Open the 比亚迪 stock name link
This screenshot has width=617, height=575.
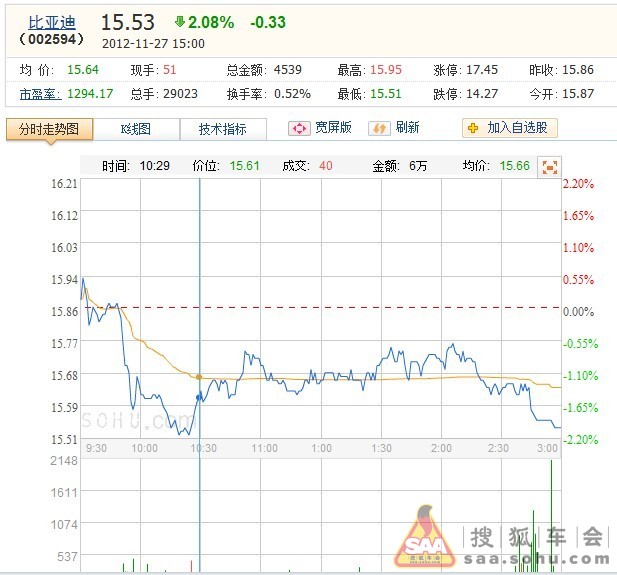(x=50, y=22)
